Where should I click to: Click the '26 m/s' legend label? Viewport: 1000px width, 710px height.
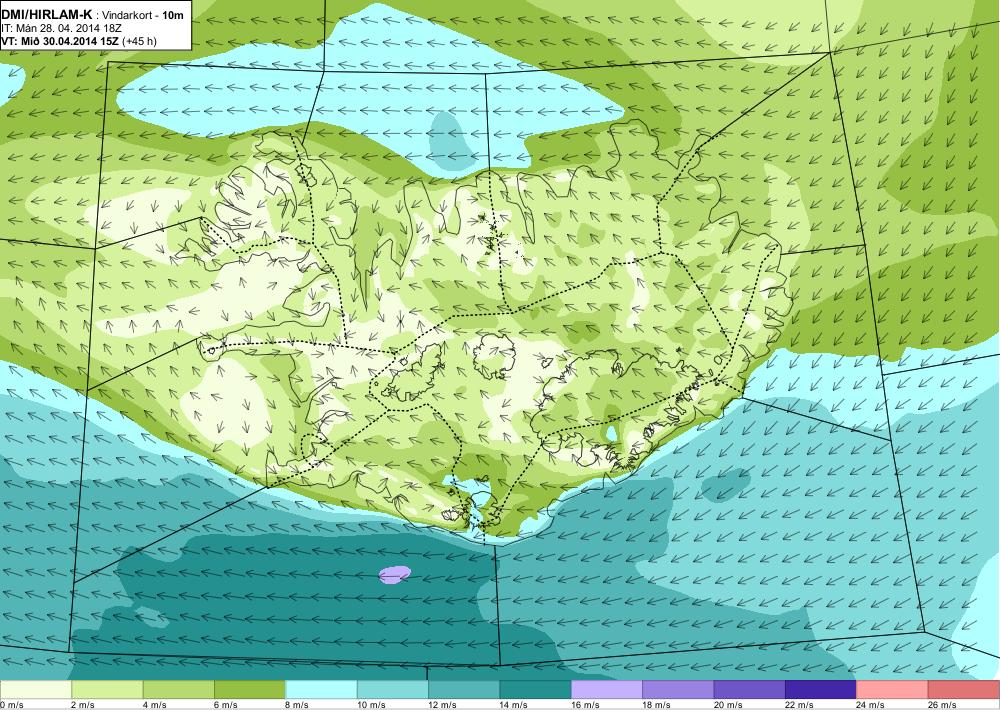(x=943, y=704)
